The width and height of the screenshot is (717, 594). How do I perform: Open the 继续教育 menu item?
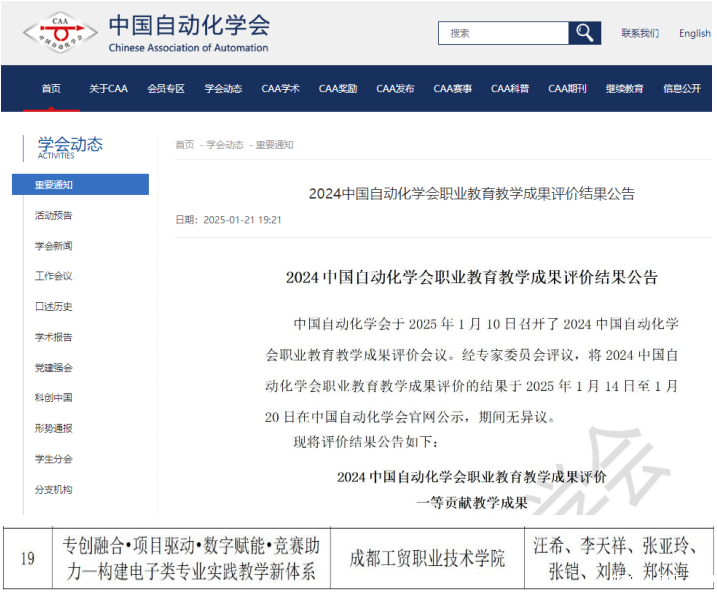click(x=625, y=88)
